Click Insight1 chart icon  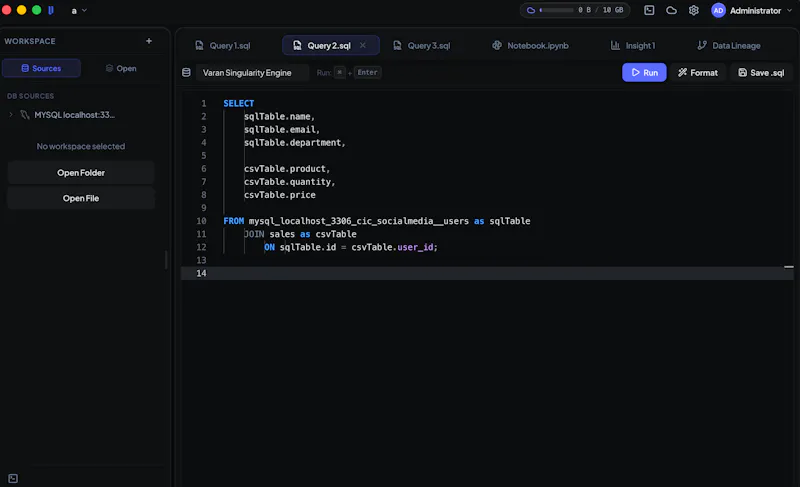point(615,45)
